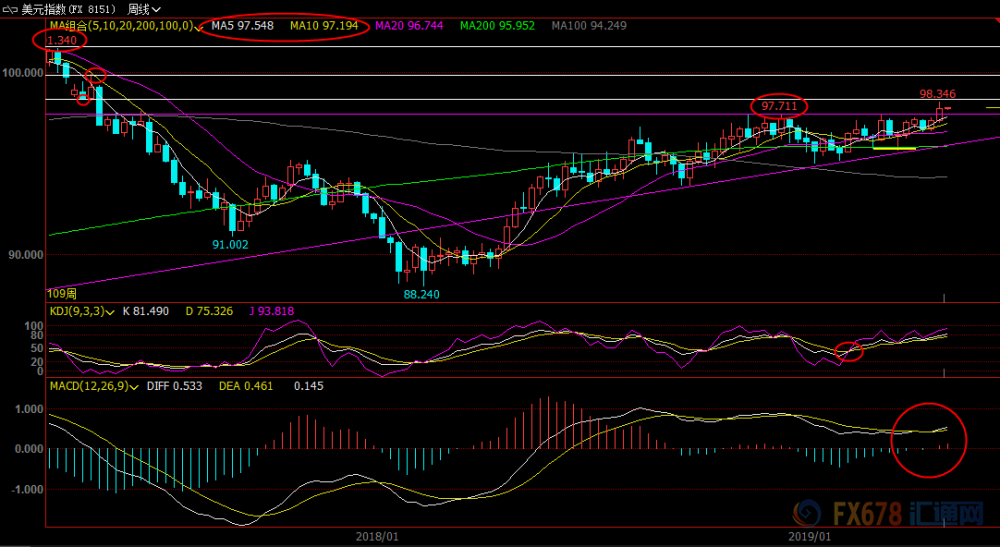The width and height of the screenshot is (1000, 547).
Task: Click the FX678 汇通网 watermark logo
Action: [888, 513]
